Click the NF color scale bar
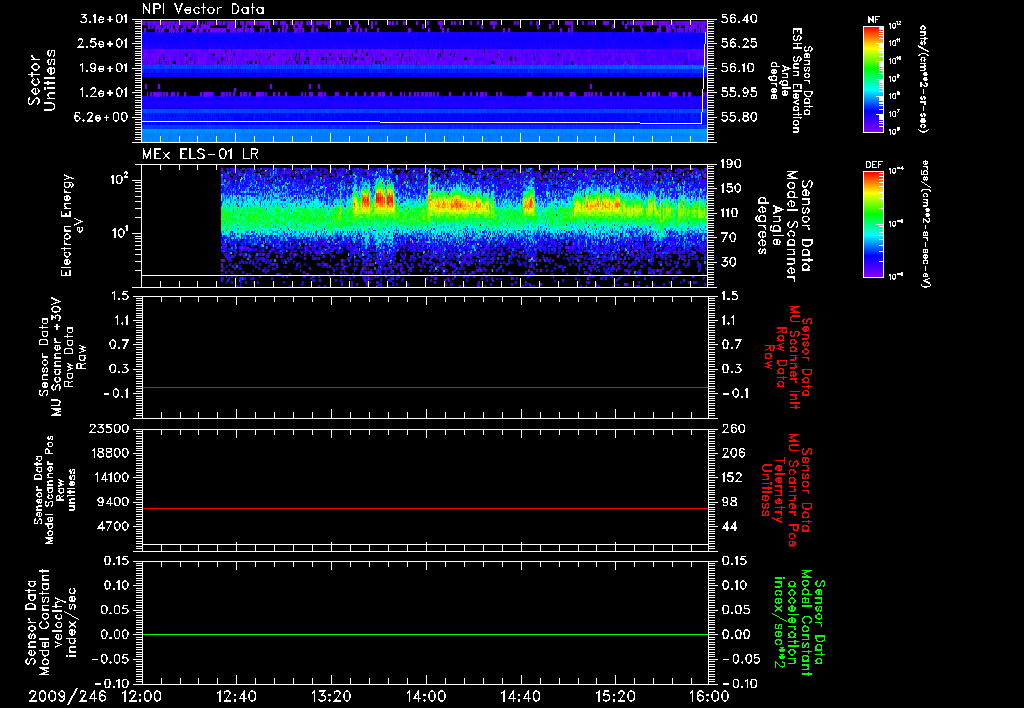The height and width of the screenshot is (708, 1024). point(873,79)
